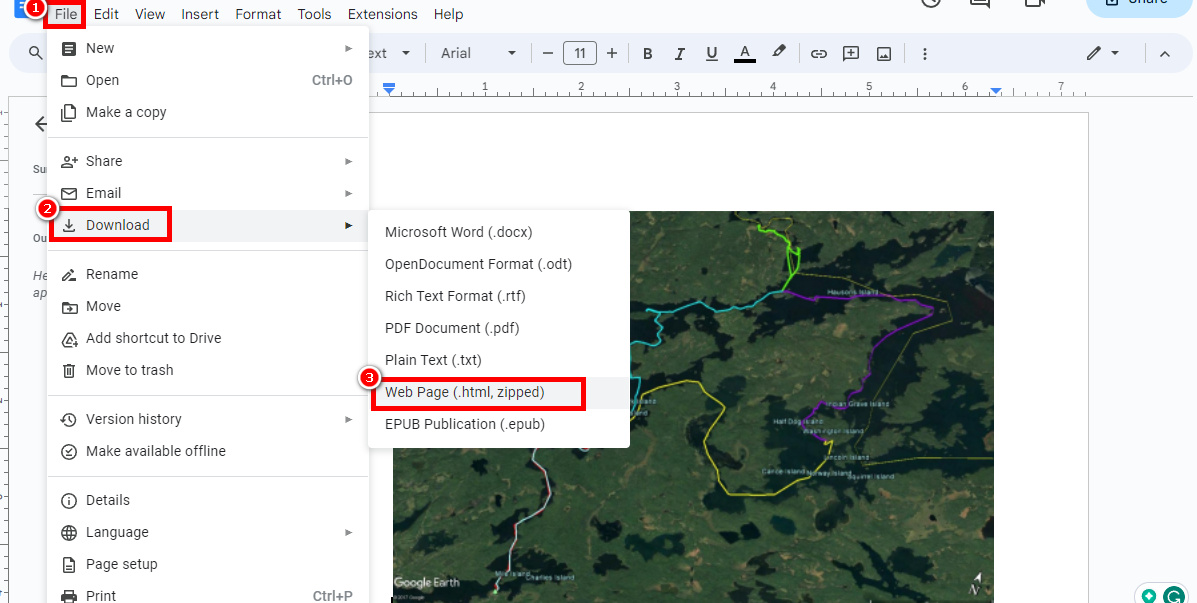The height and width of the screenshot is (603, 1197).
Task: Open the editing mode dropdown
Action: tap(1099, 53)
